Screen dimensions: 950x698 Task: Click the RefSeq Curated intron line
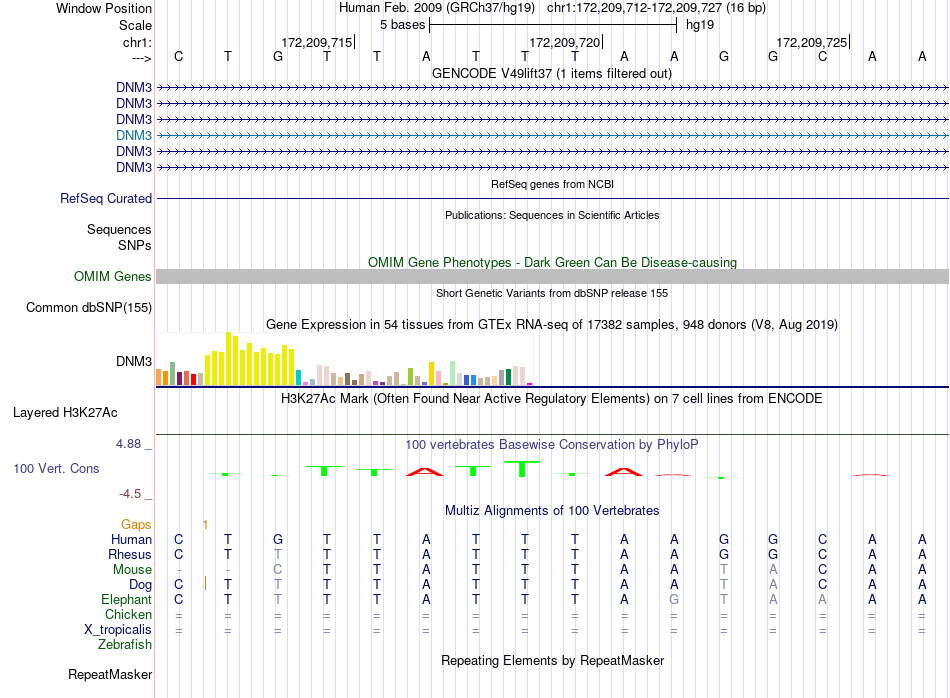[552, 198]
